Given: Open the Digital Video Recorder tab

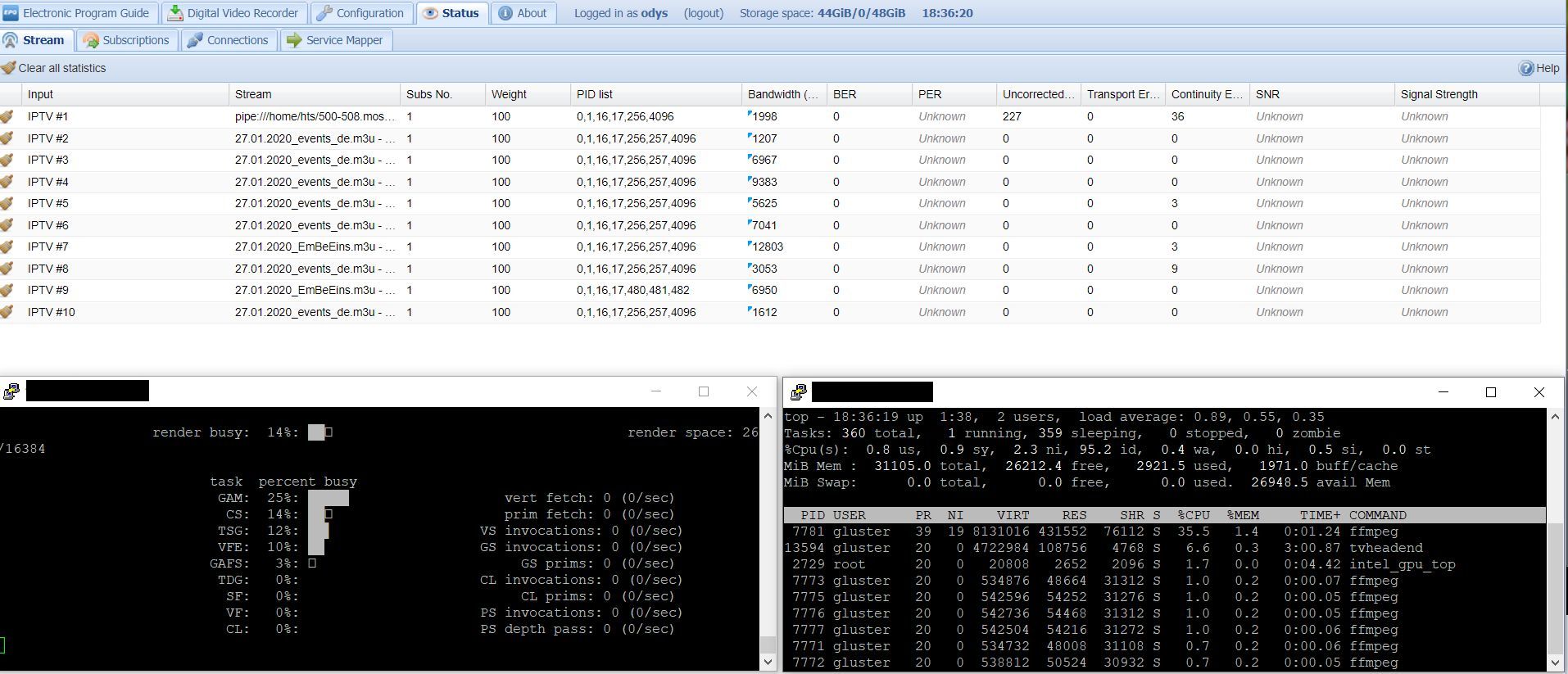Looking at the screenshot, I should coord(234,13).
